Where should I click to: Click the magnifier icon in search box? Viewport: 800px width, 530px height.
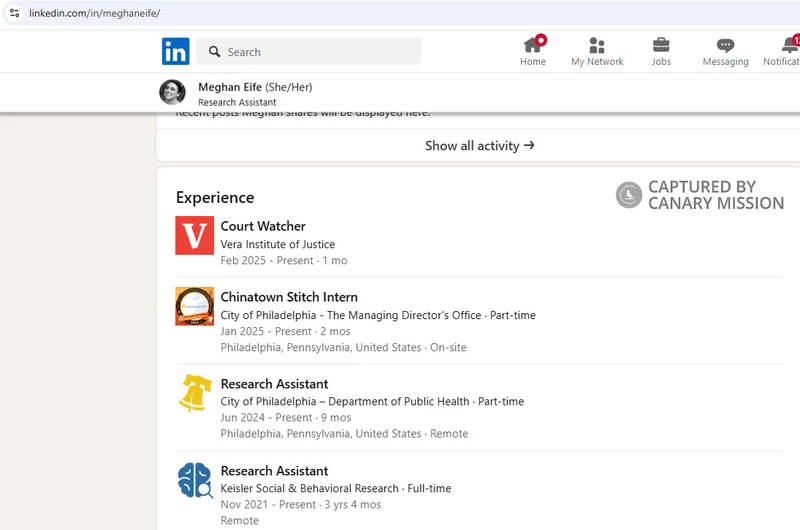214,52
